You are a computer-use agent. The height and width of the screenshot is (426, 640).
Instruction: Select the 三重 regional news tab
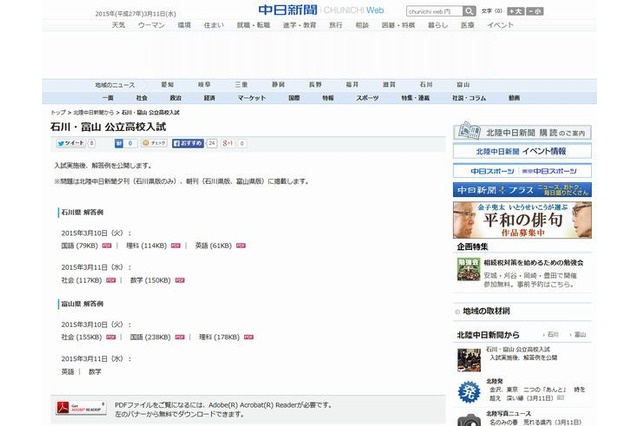point(241,84)
